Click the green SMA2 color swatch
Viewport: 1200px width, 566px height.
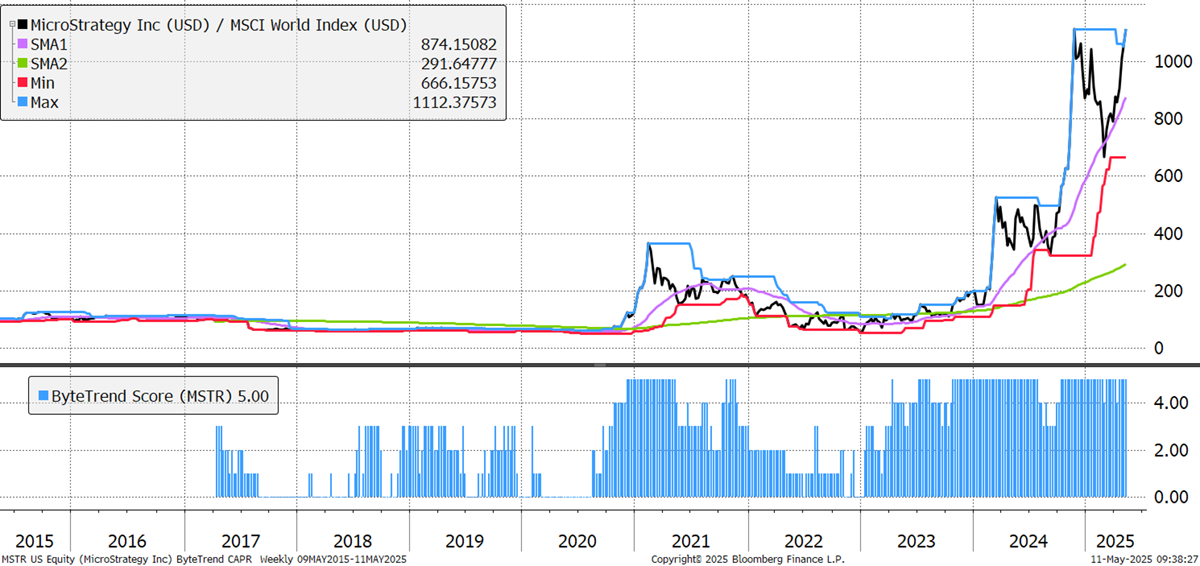(23, 64)
